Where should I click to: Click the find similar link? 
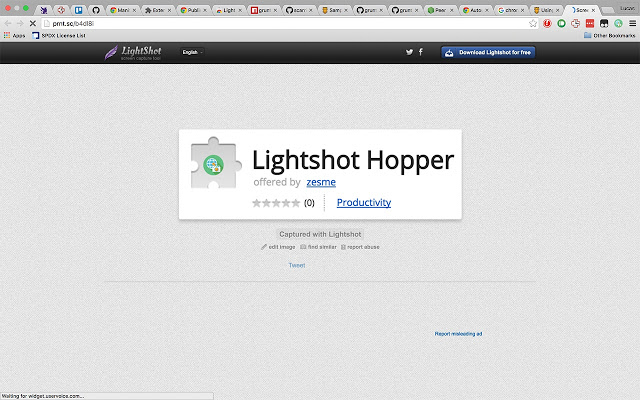318,247
